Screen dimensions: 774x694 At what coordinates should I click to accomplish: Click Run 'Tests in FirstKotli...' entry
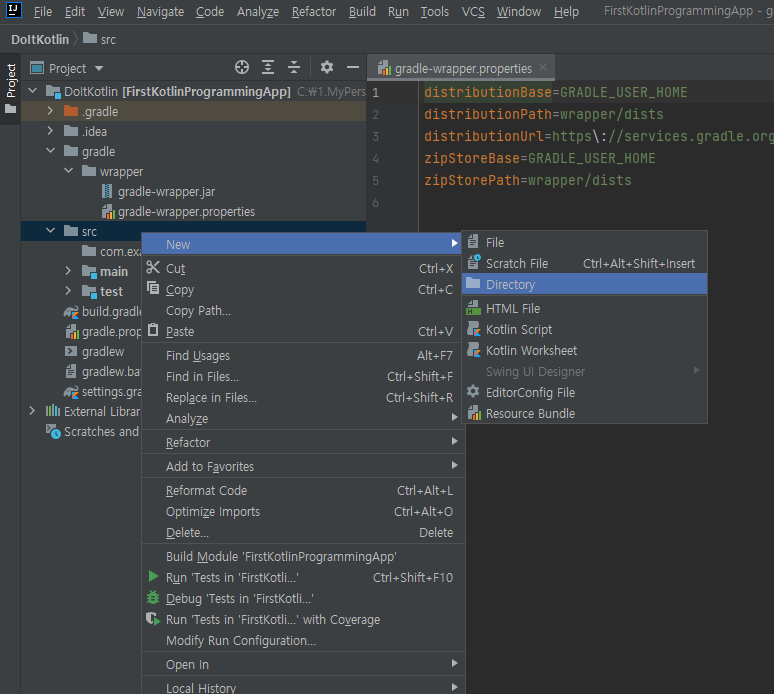(x=302, y=578)
